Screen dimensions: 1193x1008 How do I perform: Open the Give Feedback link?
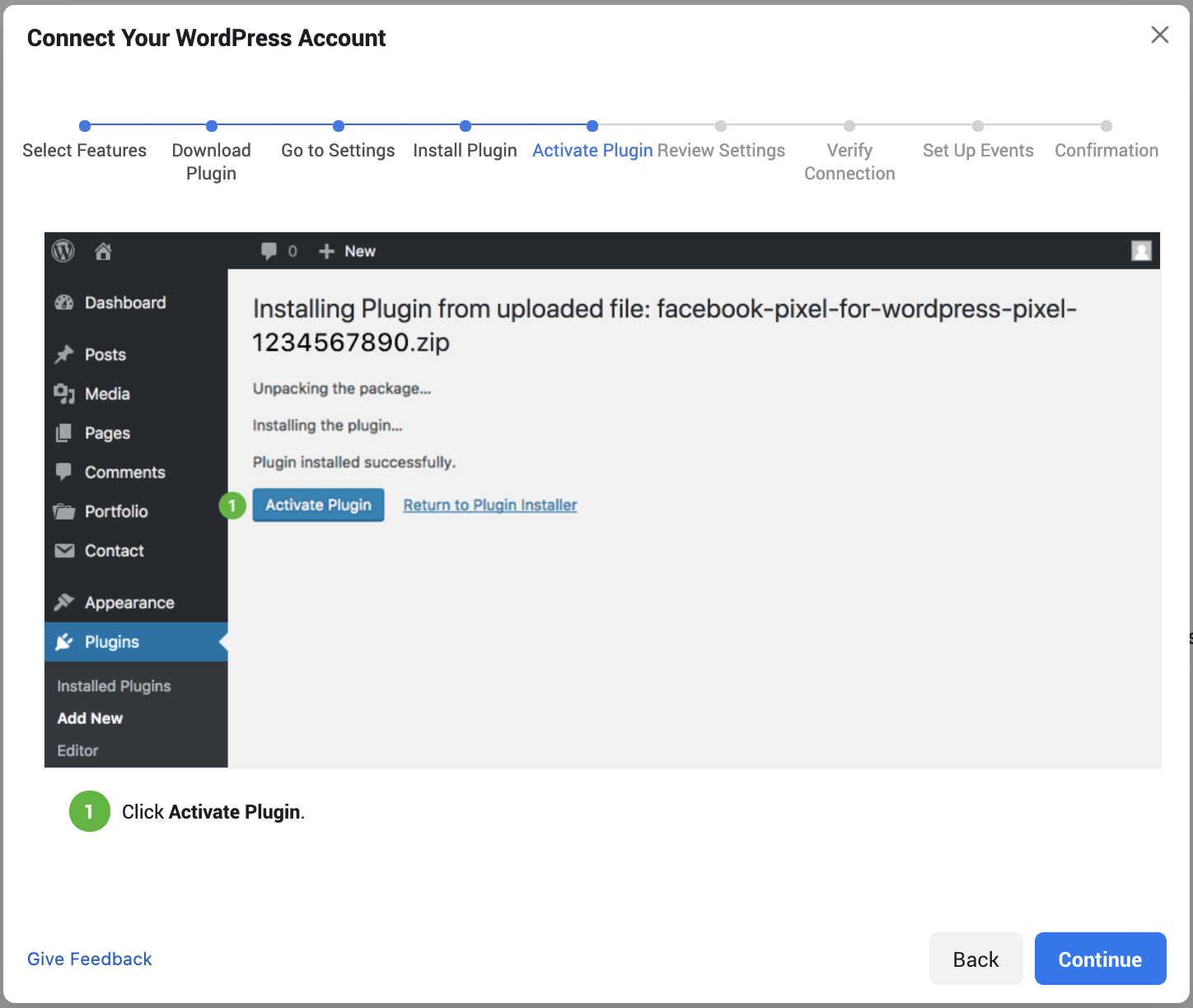(x=90, y=959)
